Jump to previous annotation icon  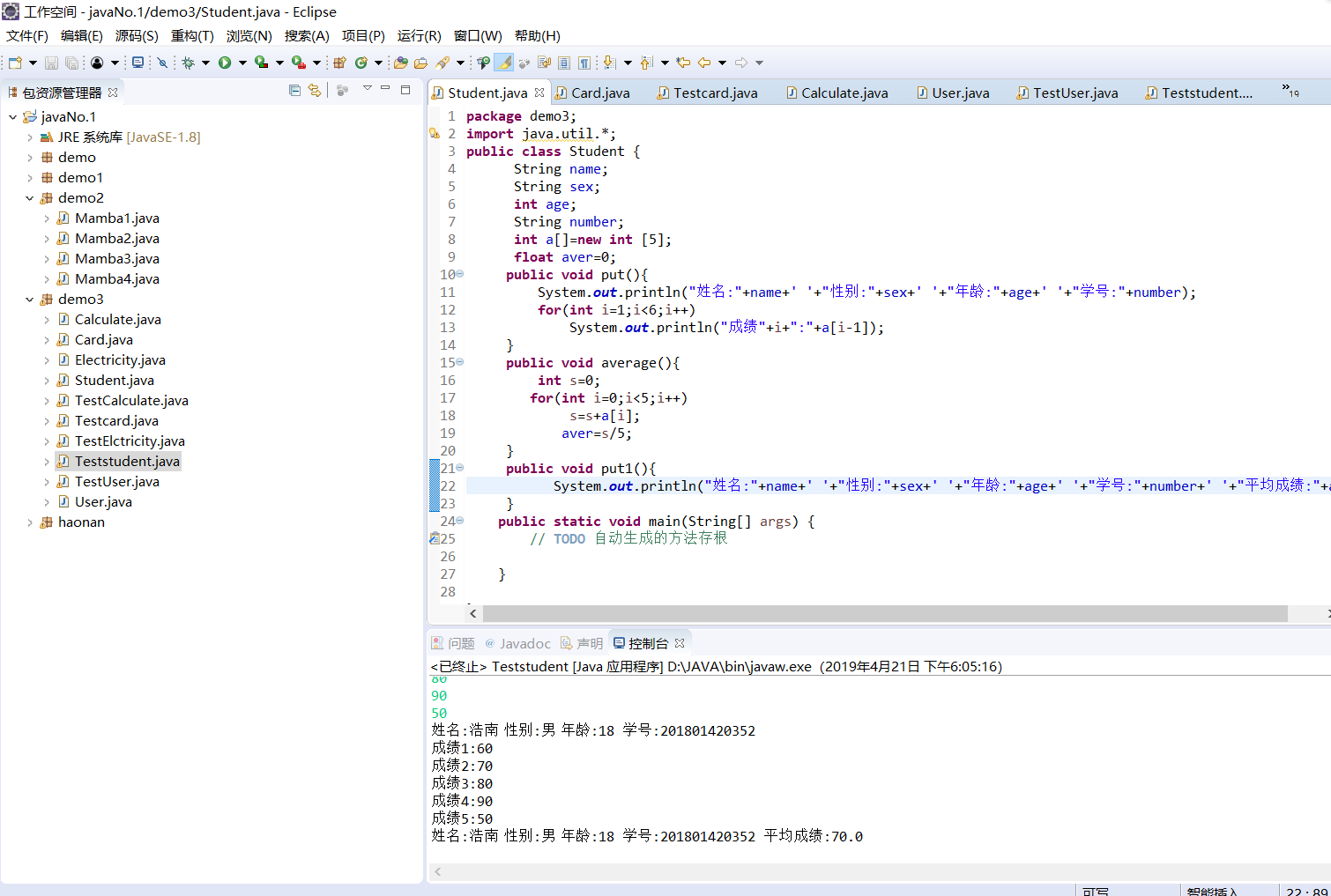coord(646,63)
